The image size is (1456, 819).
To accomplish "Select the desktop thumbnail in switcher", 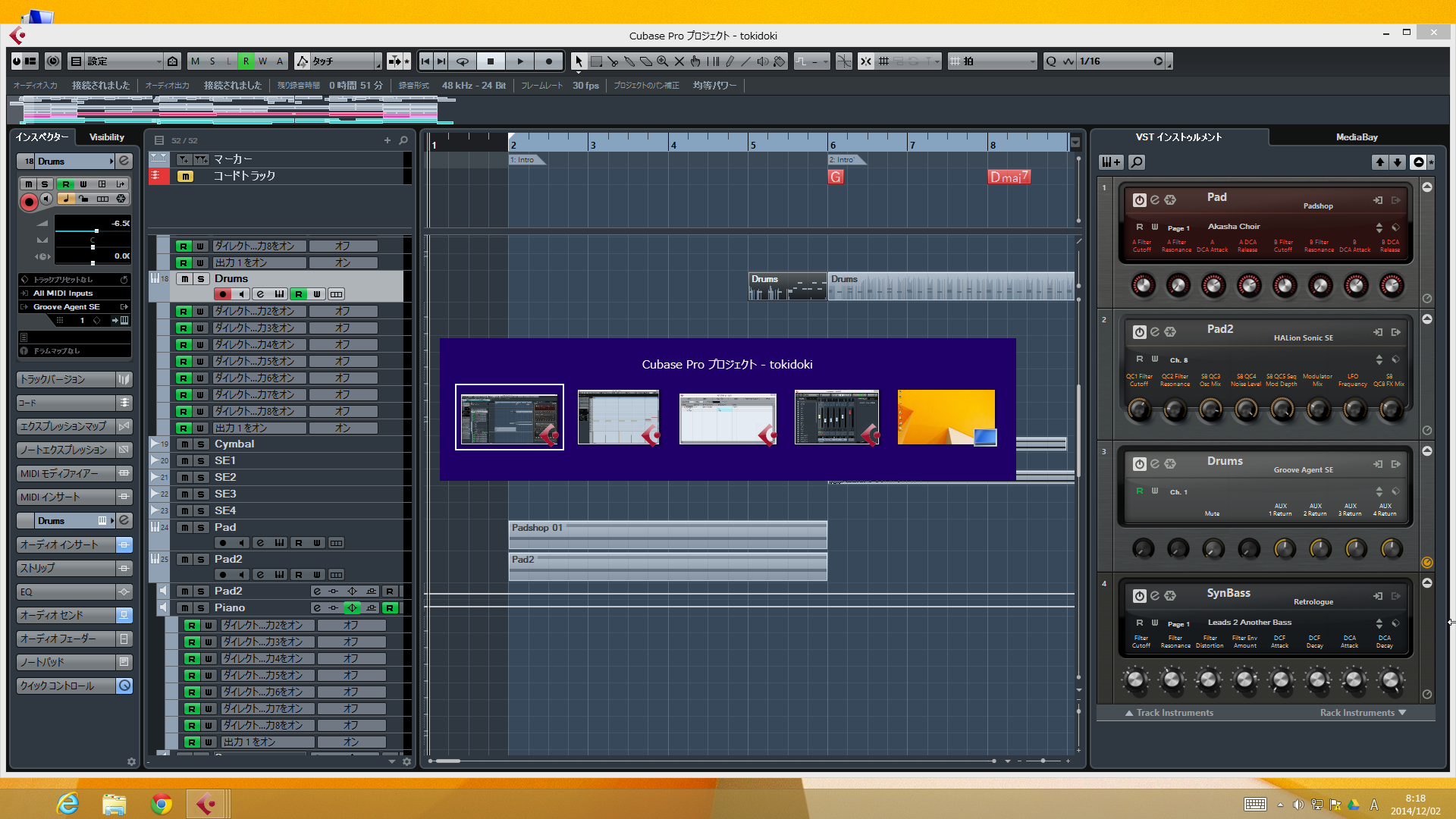I will coord(946,417).
